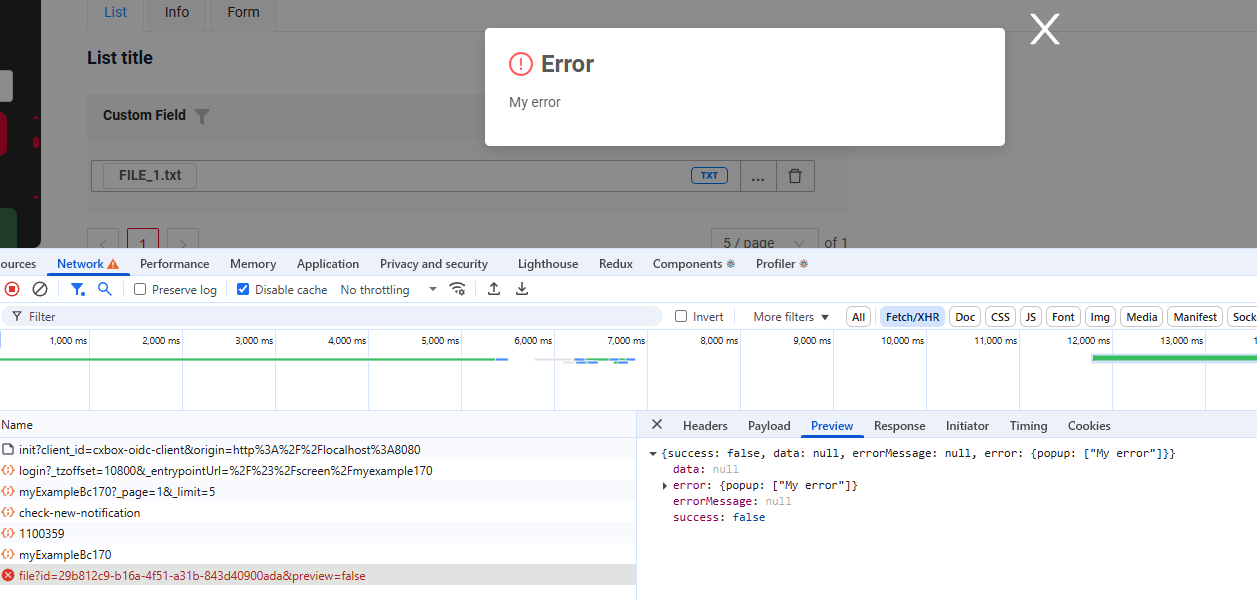Open the No throttling dropdown
The image size is (1257, 600).
(389, 289)
